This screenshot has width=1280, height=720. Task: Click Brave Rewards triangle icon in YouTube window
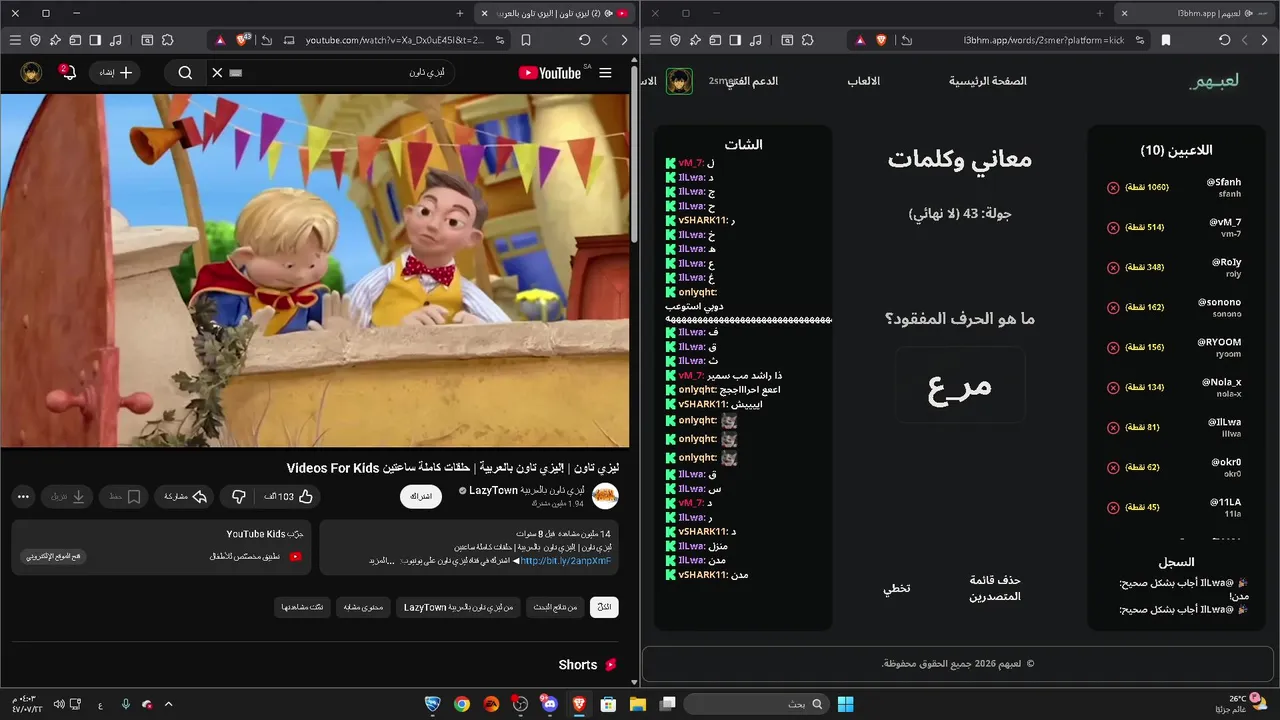[220, 40]
